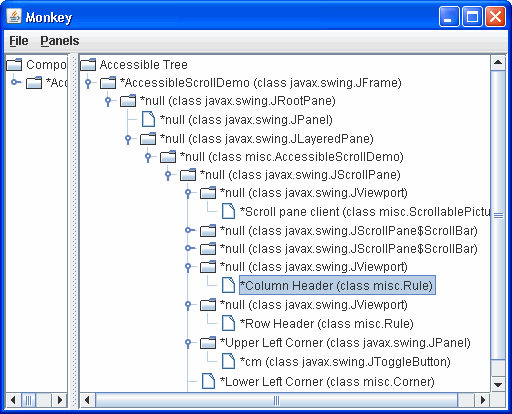Screen dimensions: 512x414
Task: Click the vertical scrollbar thumb
Action: [x=498, y=215]
